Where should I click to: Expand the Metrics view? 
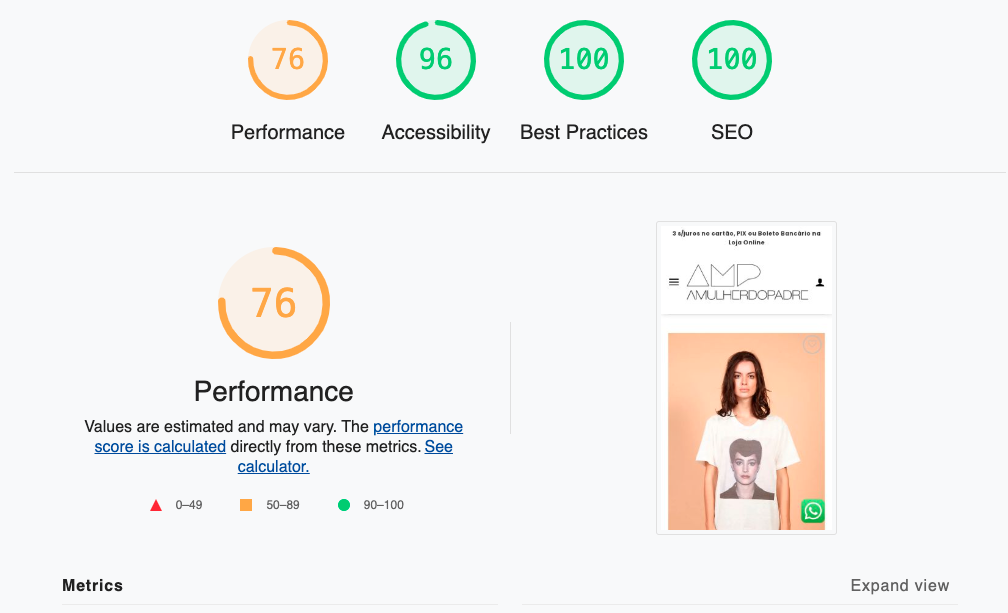pos(899,585)
